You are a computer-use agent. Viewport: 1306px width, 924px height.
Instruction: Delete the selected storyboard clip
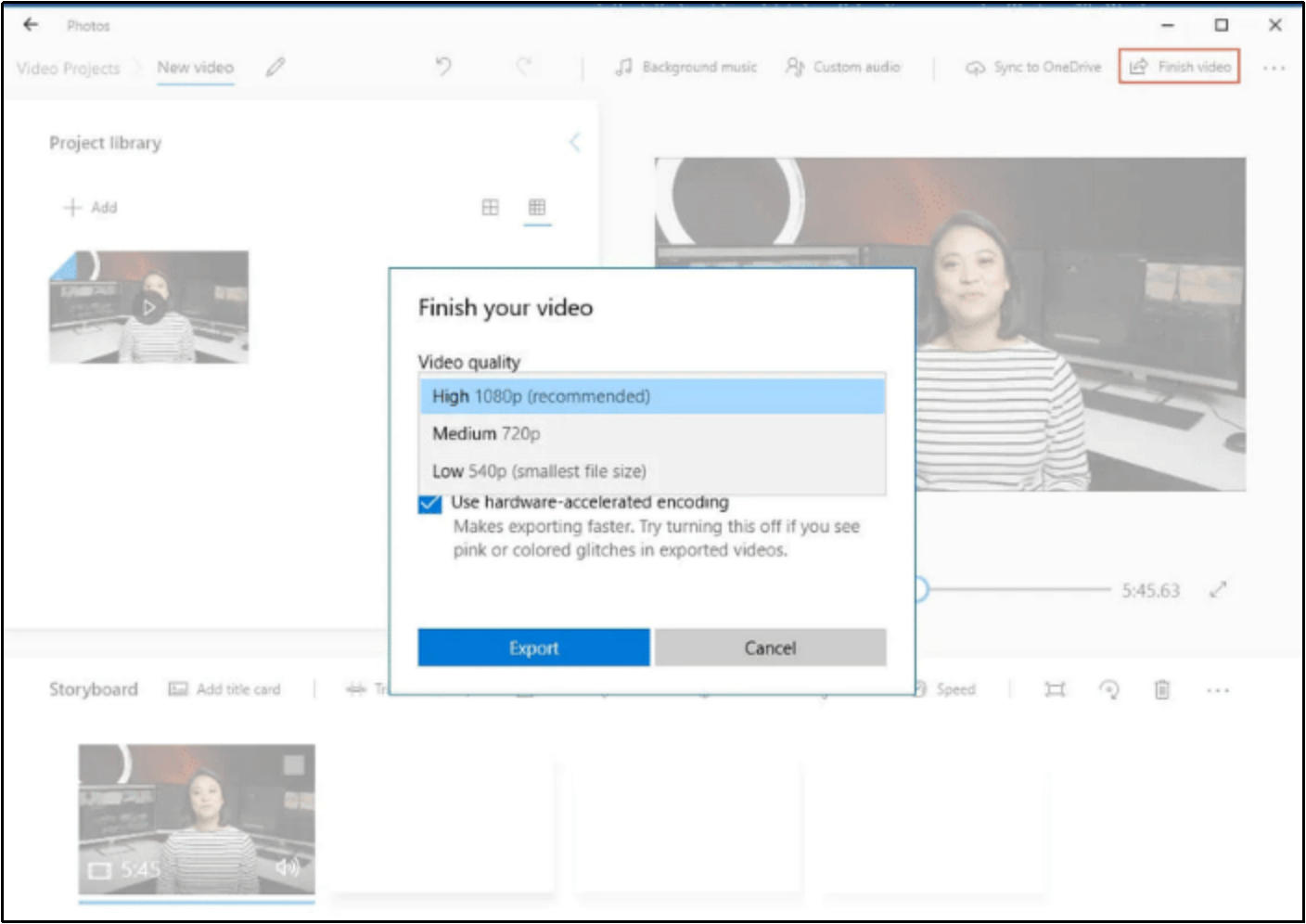click(1162, 689)
